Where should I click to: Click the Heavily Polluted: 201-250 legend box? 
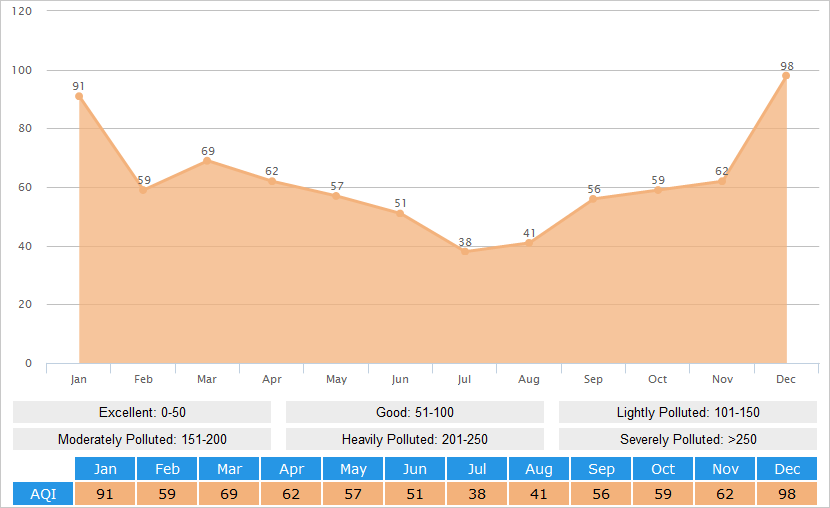pyautogui.click(x=415, y=439)
